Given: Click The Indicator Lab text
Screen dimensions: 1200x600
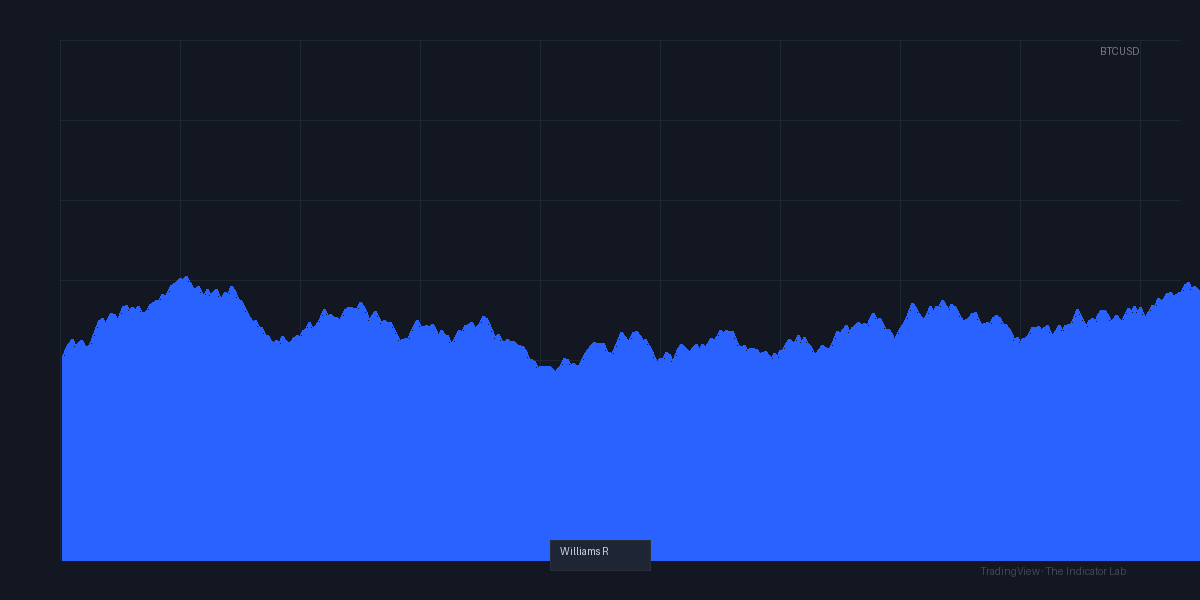Looking at the screenshot, I should 1086,571.
